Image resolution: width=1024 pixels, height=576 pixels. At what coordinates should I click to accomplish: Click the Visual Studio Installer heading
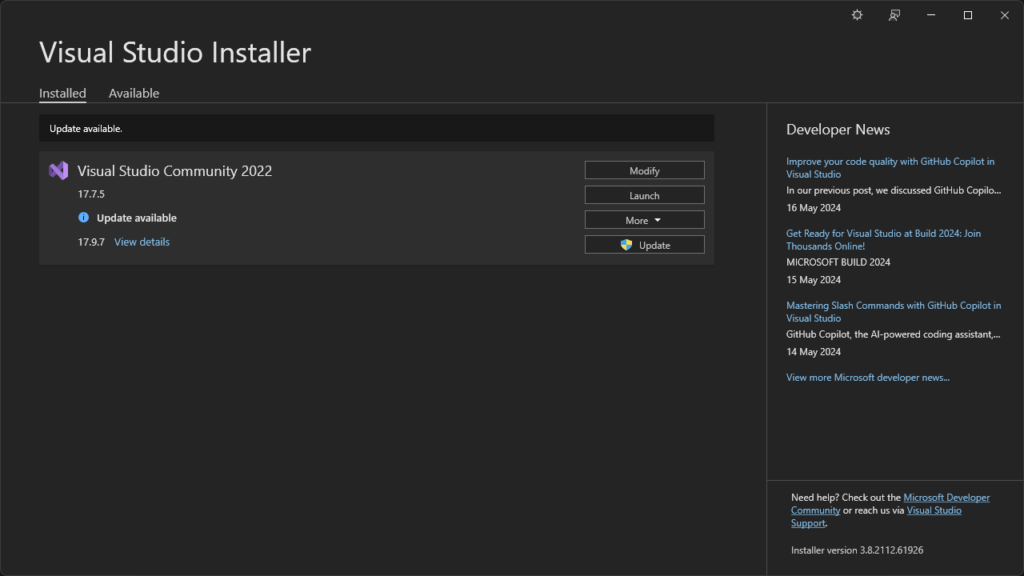(x=175, y=52)
